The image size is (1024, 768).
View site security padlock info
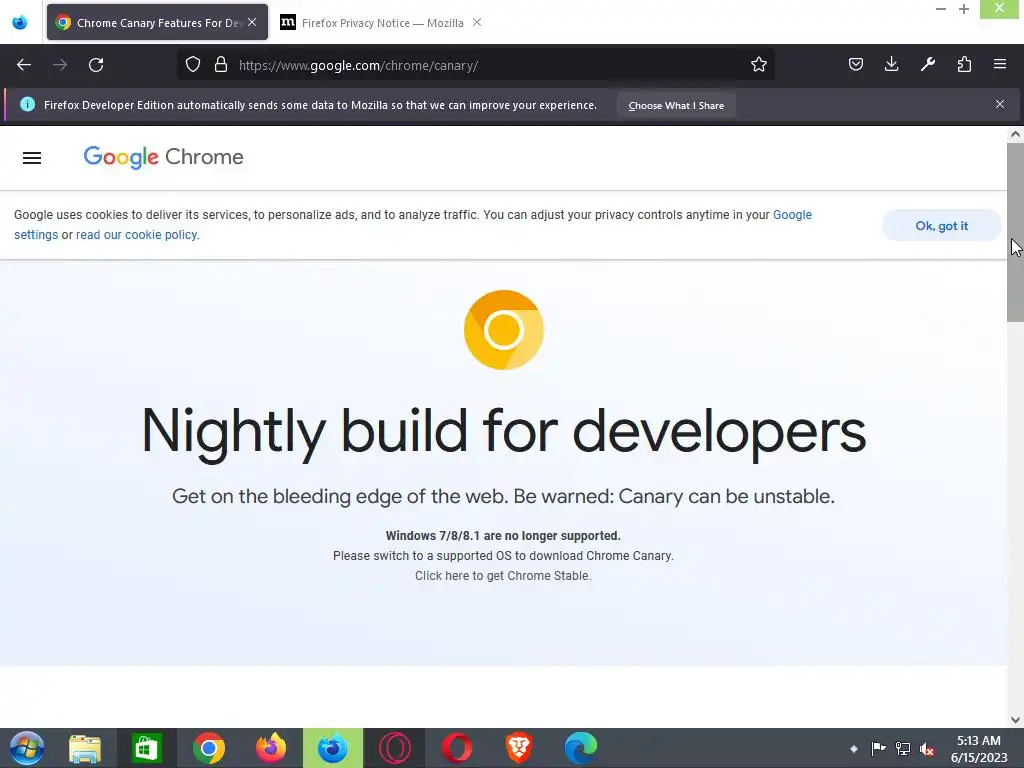[221, 65]
